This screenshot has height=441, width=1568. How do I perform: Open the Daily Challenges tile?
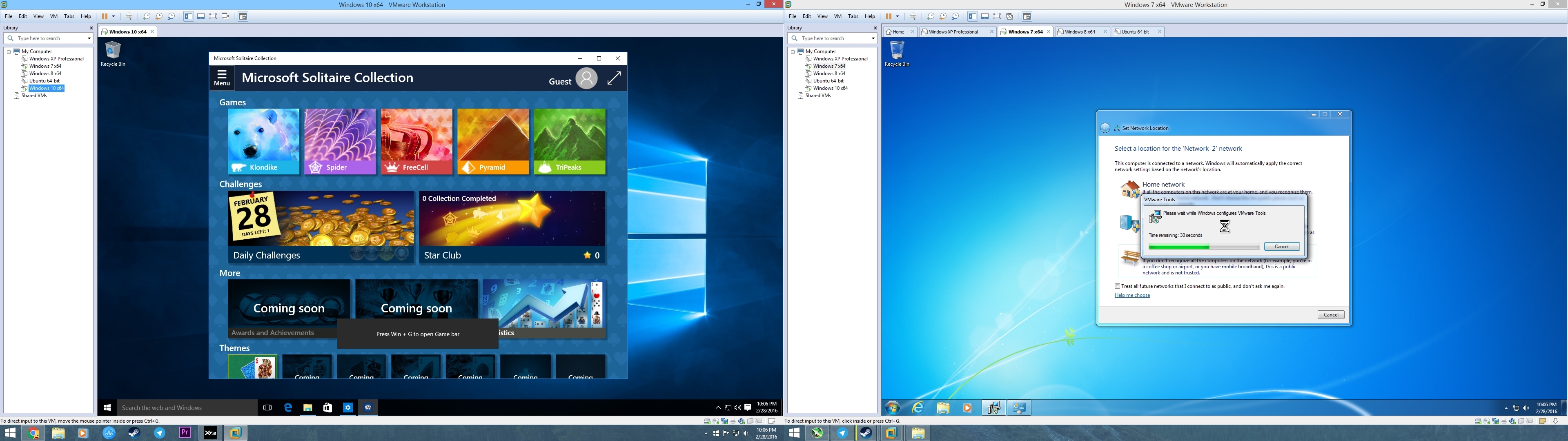[x=321, y=227]
